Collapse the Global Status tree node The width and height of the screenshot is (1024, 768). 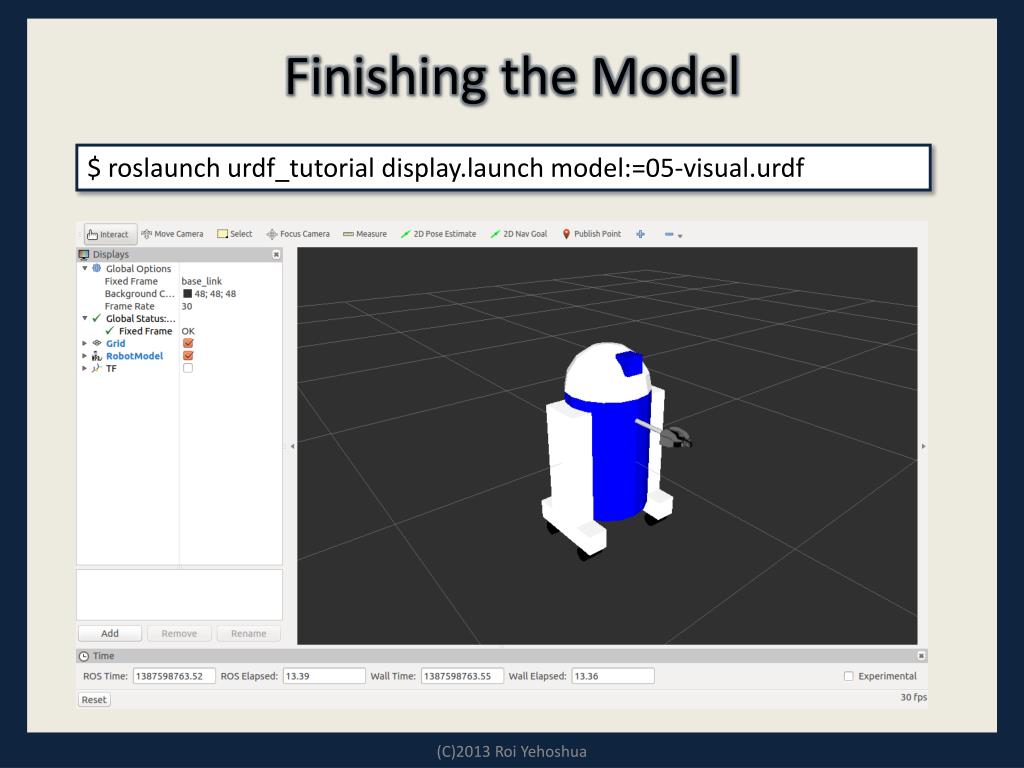(x=84, y=318)
